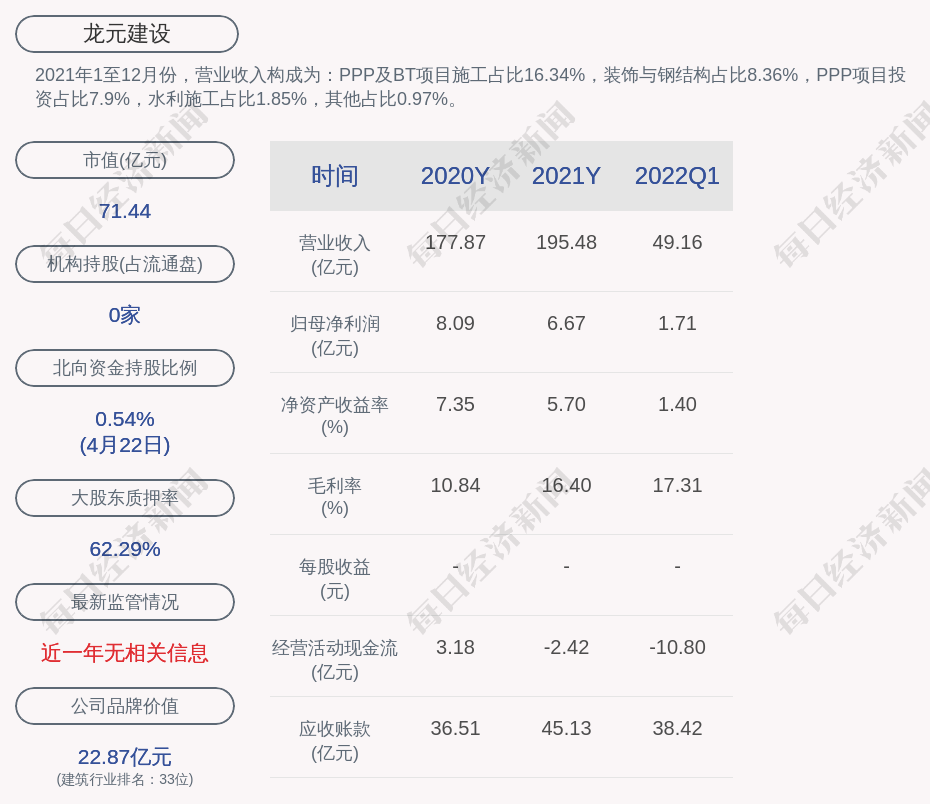The image size is (930, 804).
Task: Click the 2020Y column header
Action: tap(455, 176)
